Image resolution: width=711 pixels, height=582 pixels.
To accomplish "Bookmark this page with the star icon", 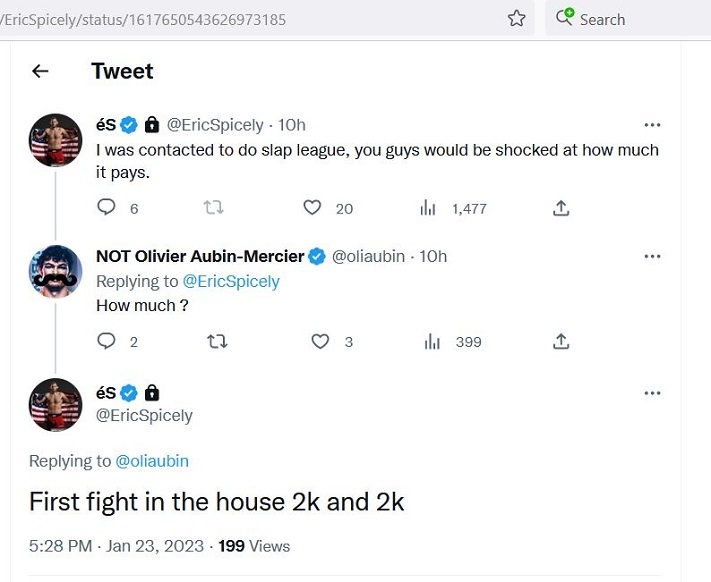I will coord(516,18).
